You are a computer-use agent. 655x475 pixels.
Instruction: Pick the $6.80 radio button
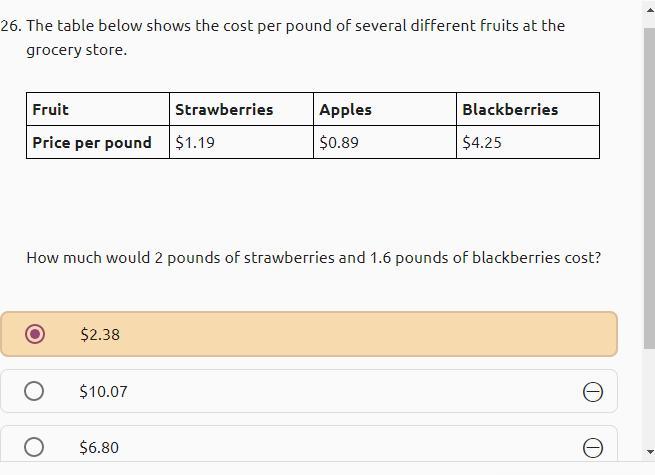[x=34, y=447]
